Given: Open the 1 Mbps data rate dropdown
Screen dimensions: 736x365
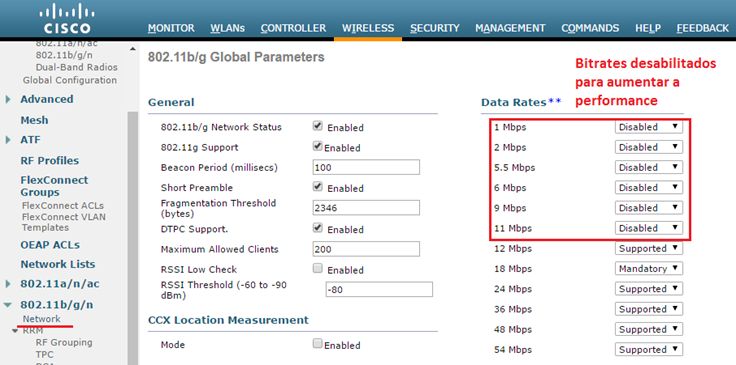Looking at the screenshot, I should (x=649, y=127).
